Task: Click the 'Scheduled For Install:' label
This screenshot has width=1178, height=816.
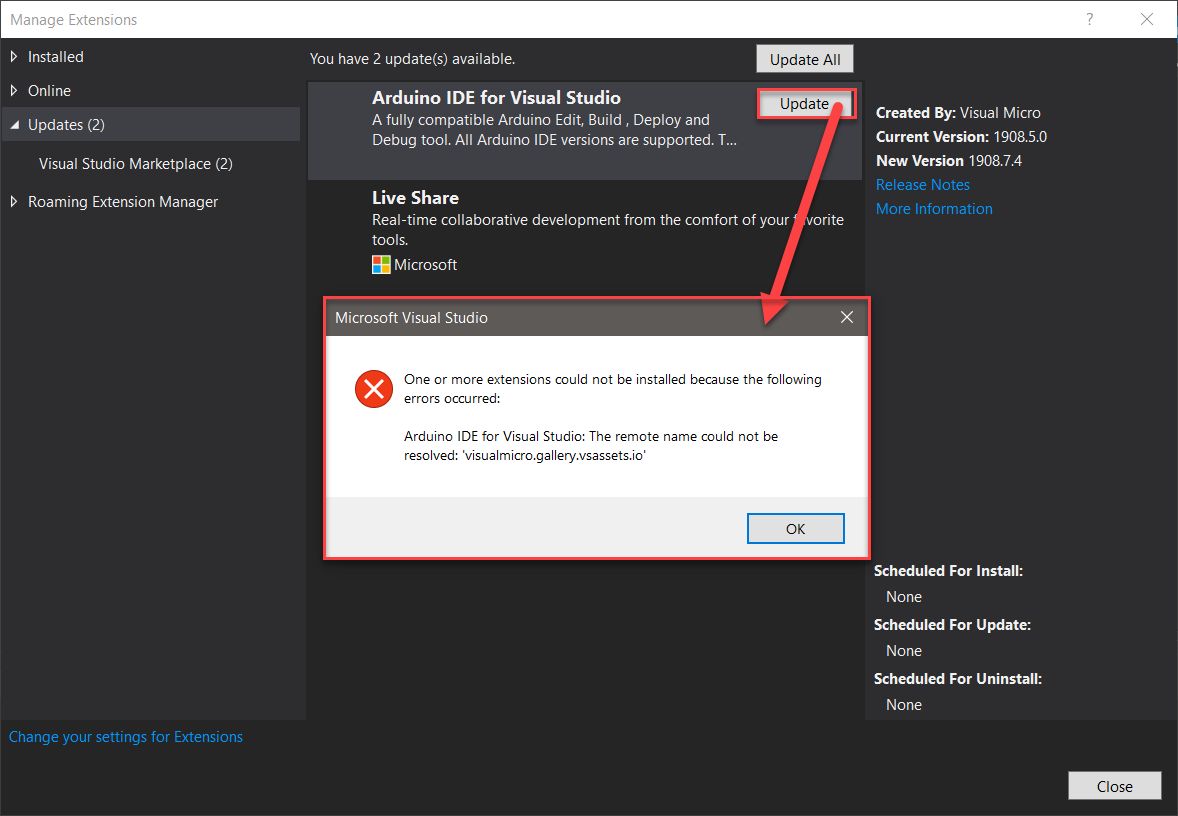Action: click(948, 571)
